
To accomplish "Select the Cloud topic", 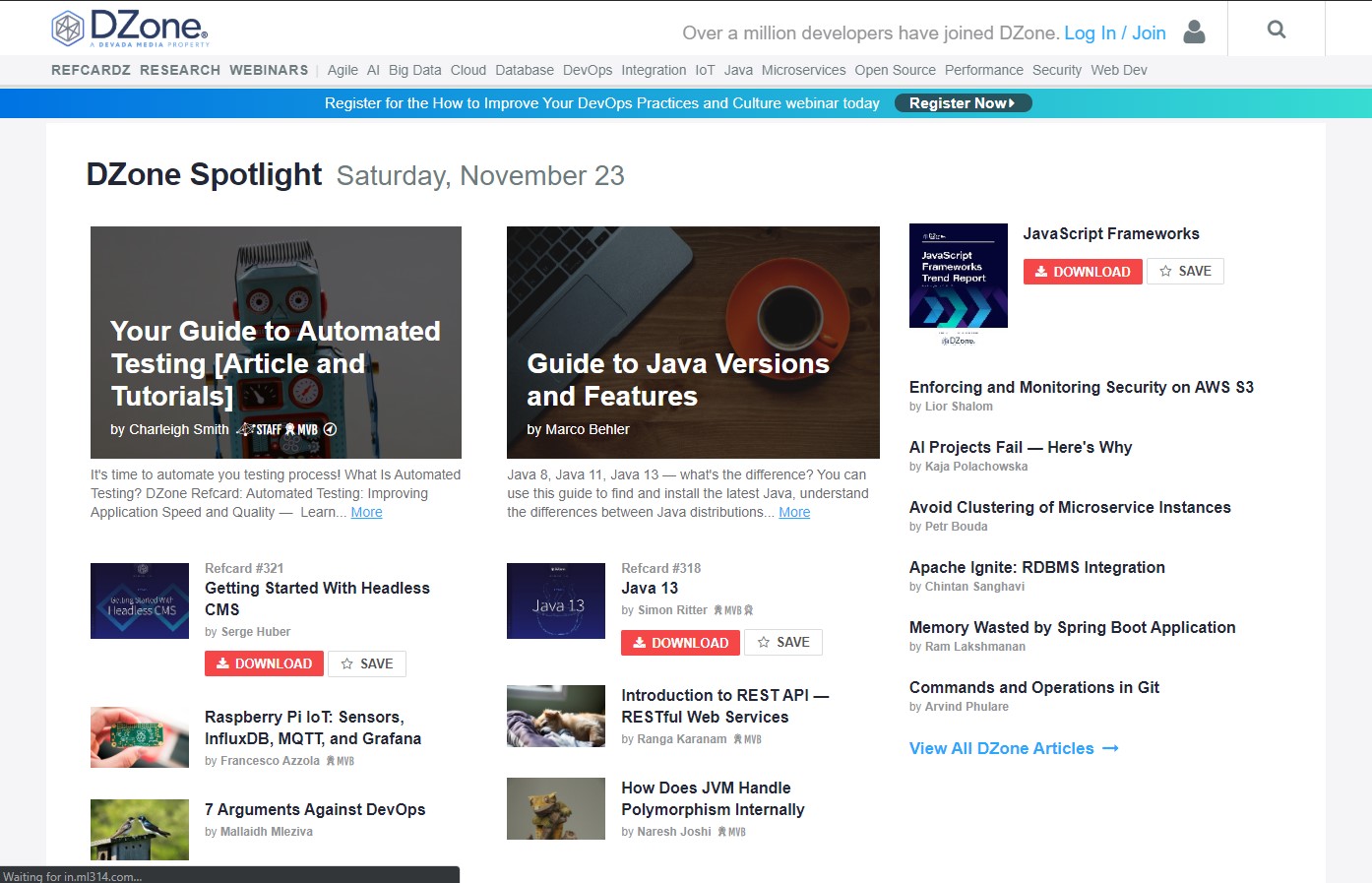I will (x=468, y=70).
